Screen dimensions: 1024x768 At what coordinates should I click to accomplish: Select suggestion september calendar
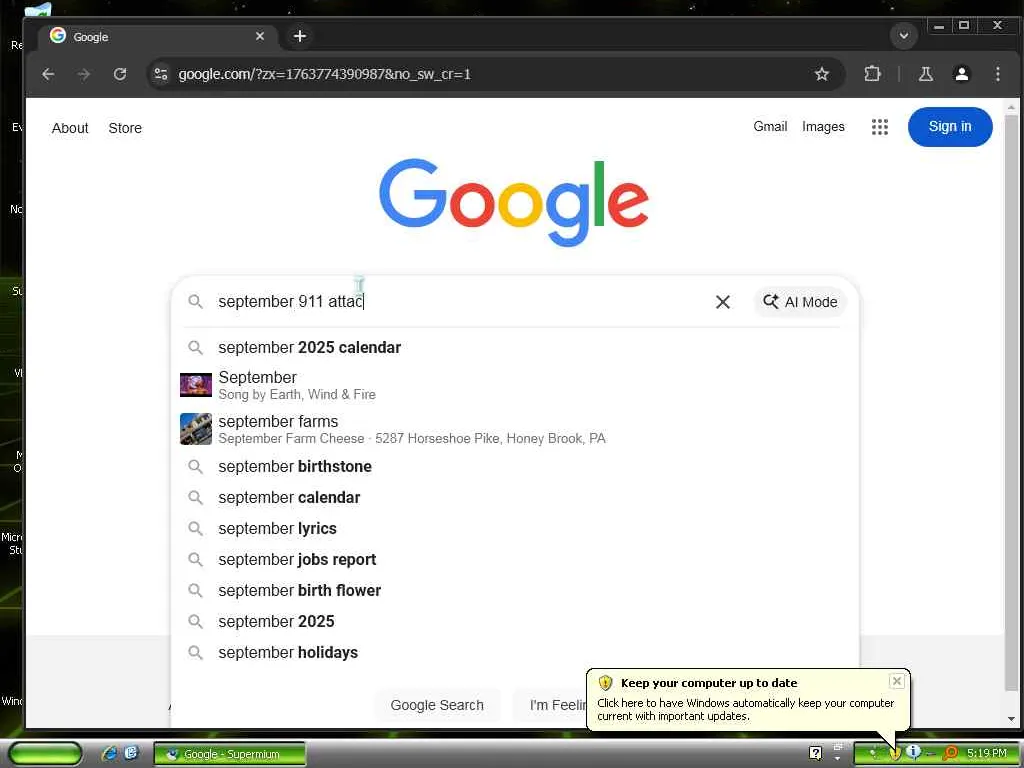click(515, 498)
